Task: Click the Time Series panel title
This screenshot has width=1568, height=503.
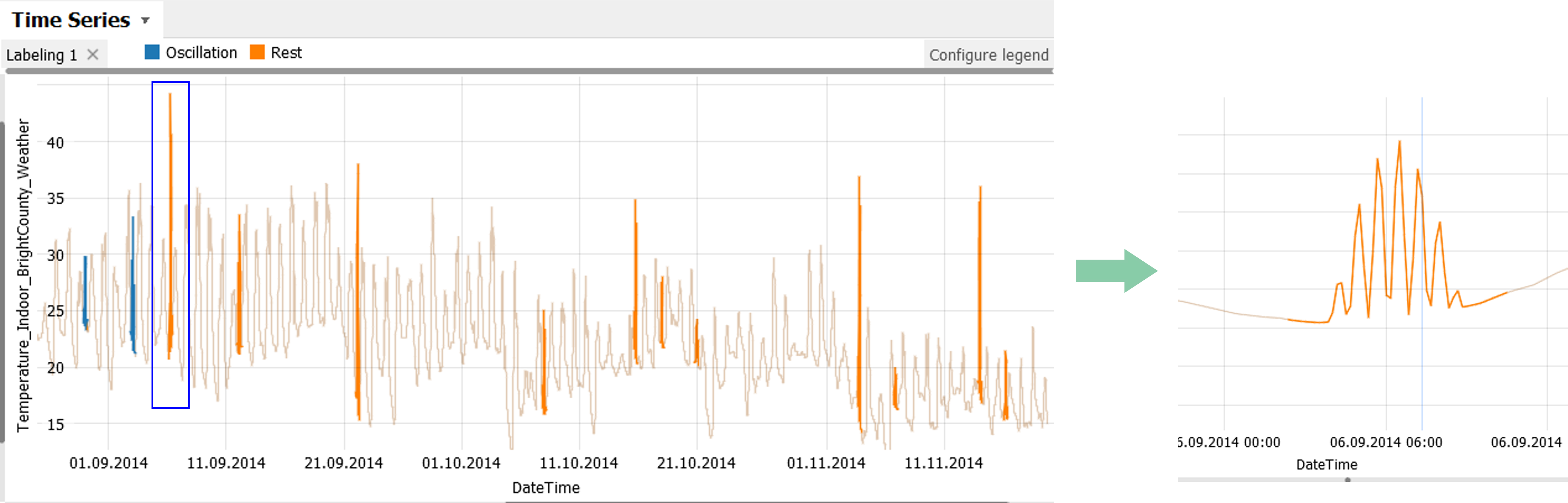Action: click(x=71, y=20)
